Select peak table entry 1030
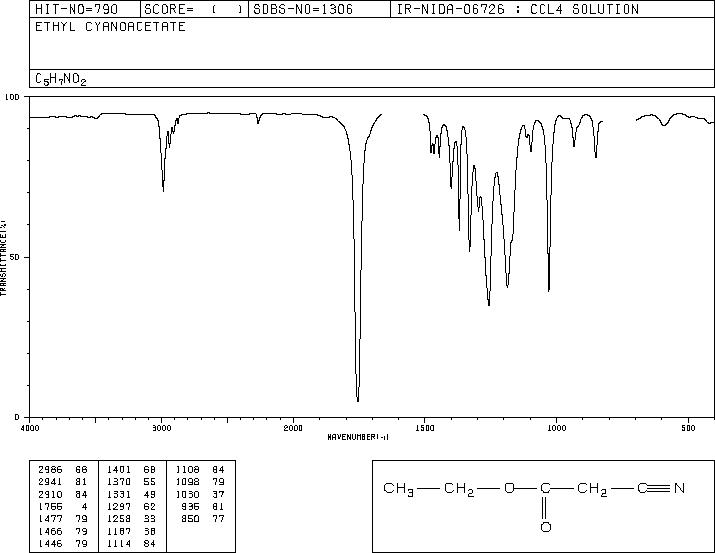The image size is (715, 553). [x=187, y=494]
